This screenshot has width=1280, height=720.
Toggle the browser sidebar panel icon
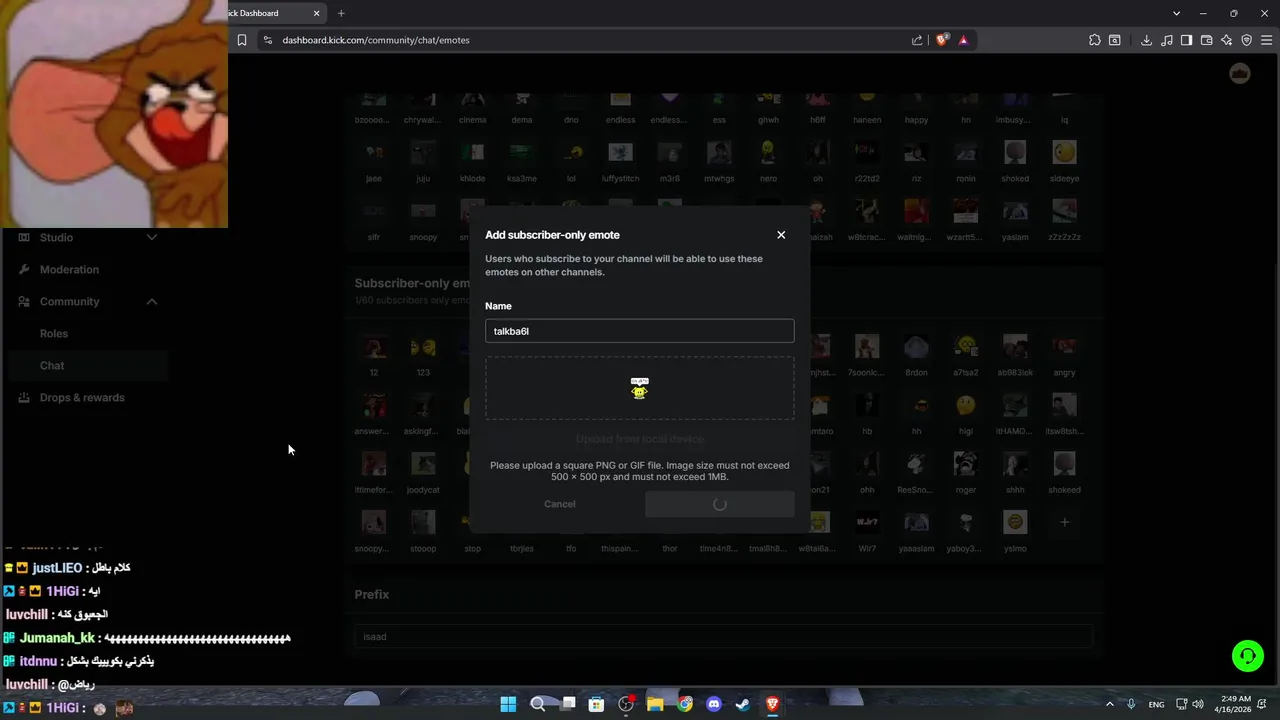[1186, 40]
